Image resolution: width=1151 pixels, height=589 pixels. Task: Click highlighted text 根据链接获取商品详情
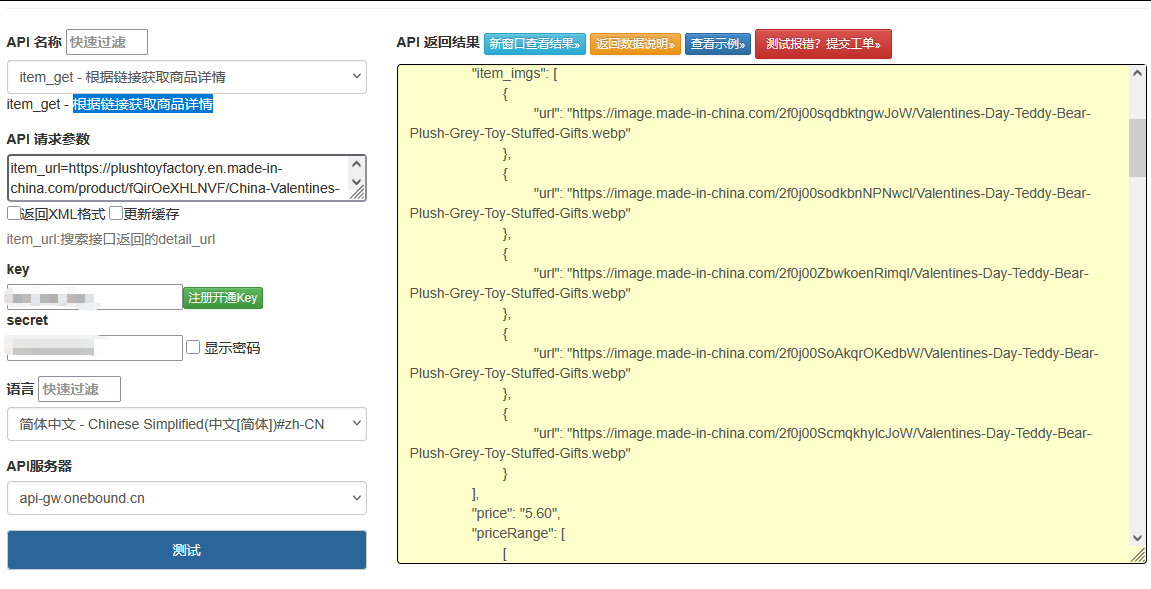(x=142, y=104)
